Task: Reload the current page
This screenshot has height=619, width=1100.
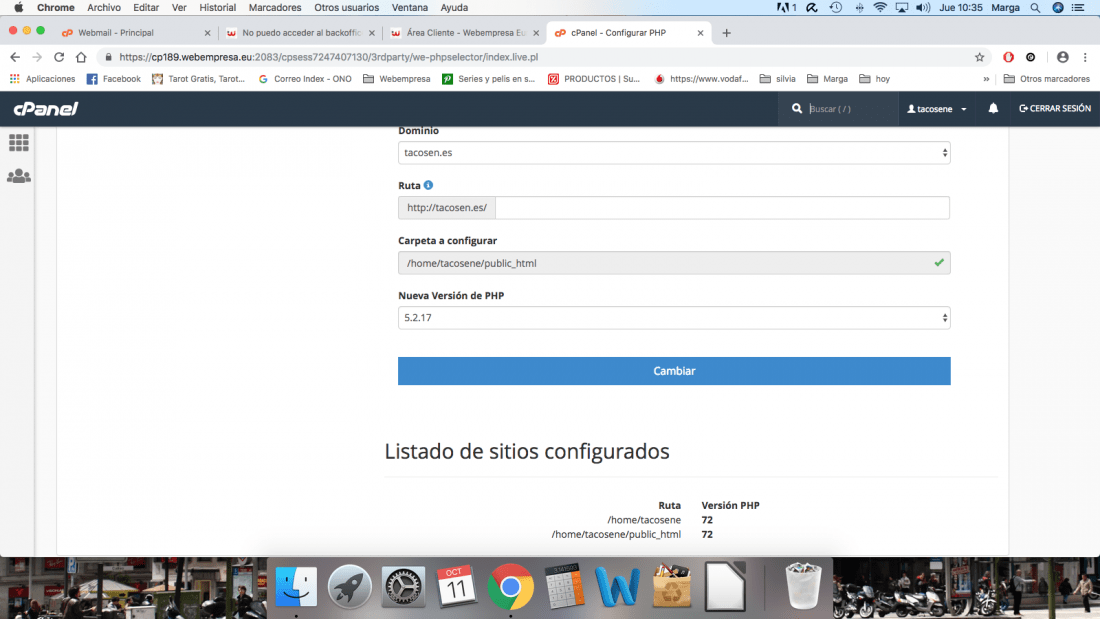Action: 59,57
